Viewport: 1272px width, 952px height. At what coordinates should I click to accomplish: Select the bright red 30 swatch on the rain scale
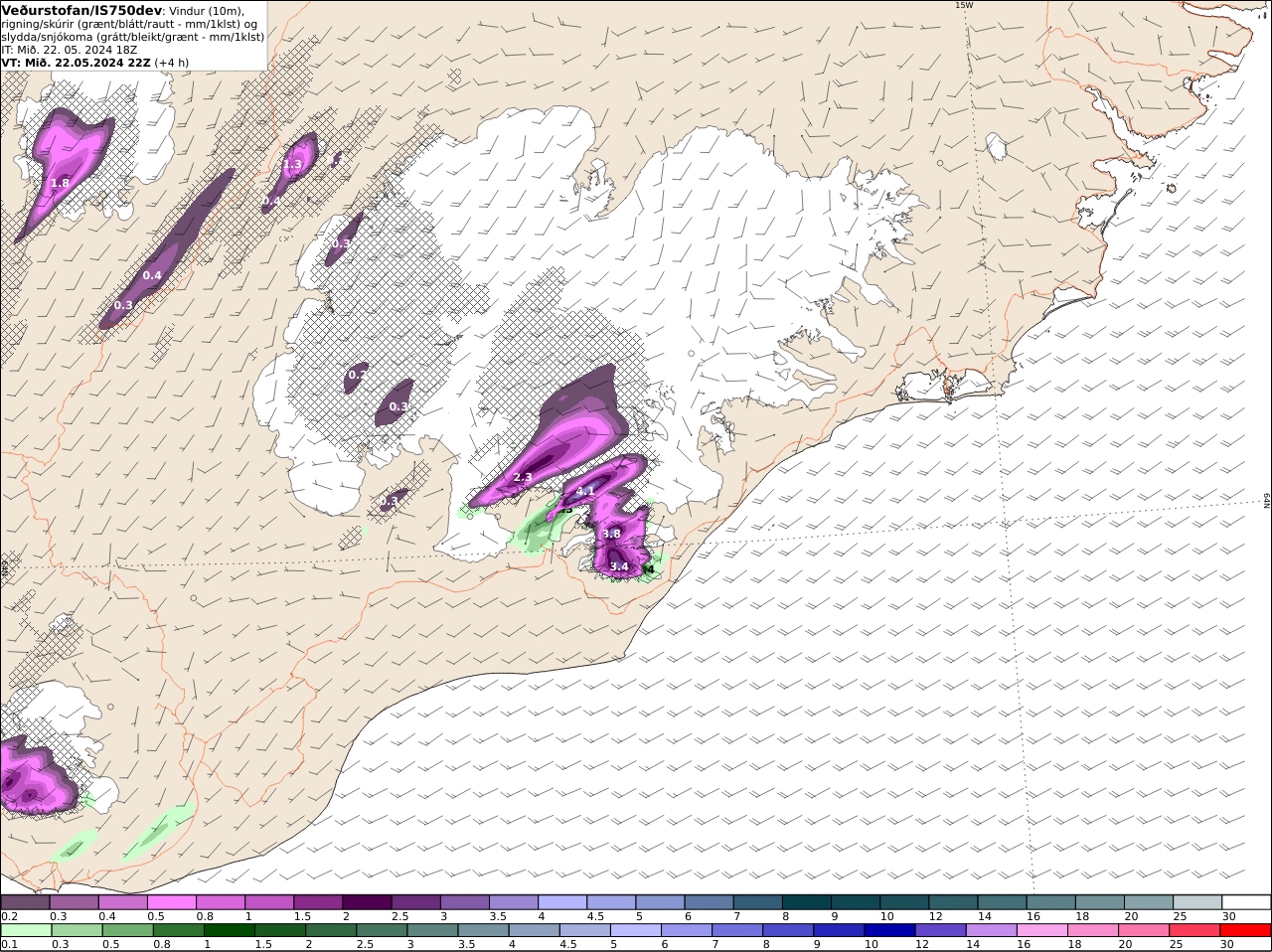tap(1245, 931)
